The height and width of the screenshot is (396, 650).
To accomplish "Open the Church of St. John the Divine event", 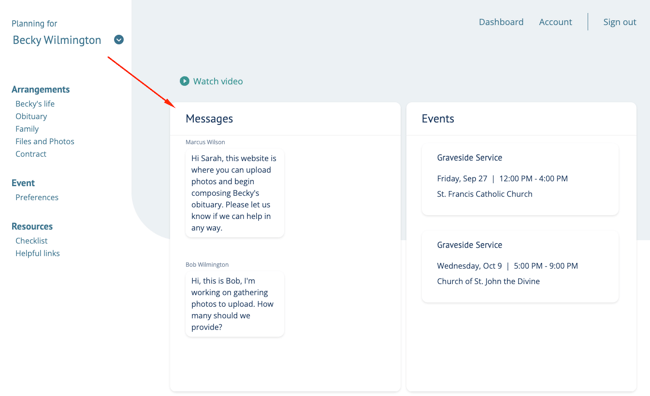I will 520,267.
